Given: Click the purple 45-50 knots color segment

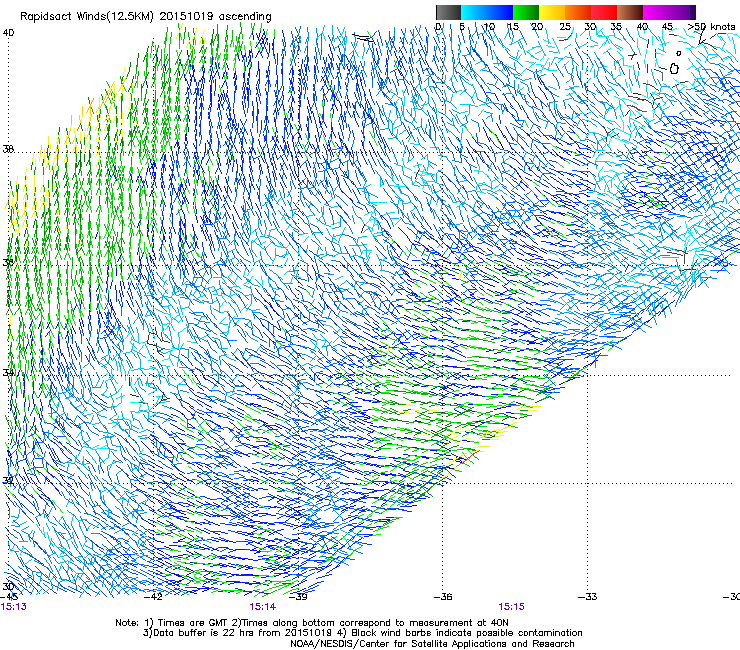Looking at the screenshot, I should coord(682,12).
